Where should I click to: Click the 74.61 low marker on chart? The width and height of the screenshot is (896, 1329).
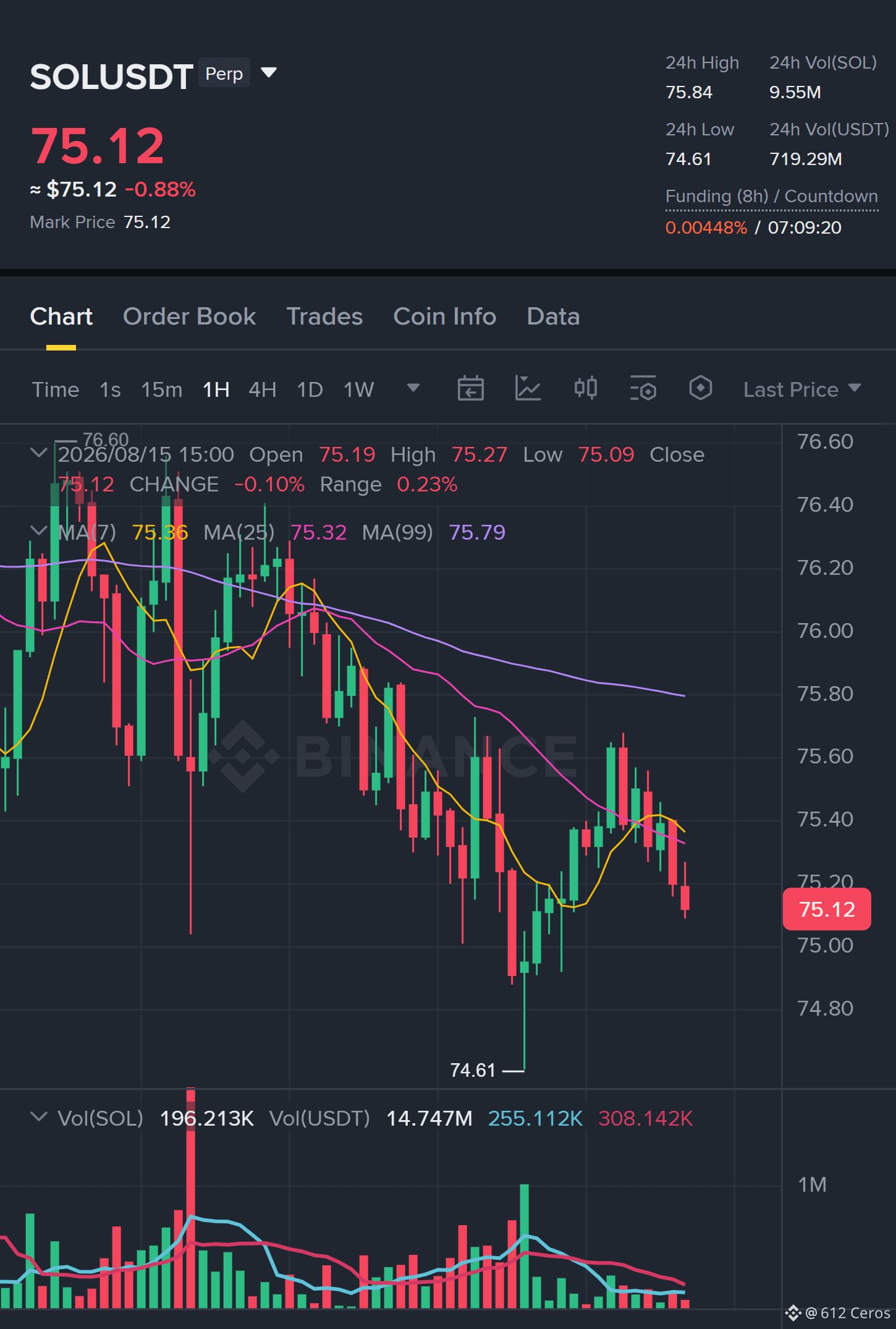[x=473, y=1070]
